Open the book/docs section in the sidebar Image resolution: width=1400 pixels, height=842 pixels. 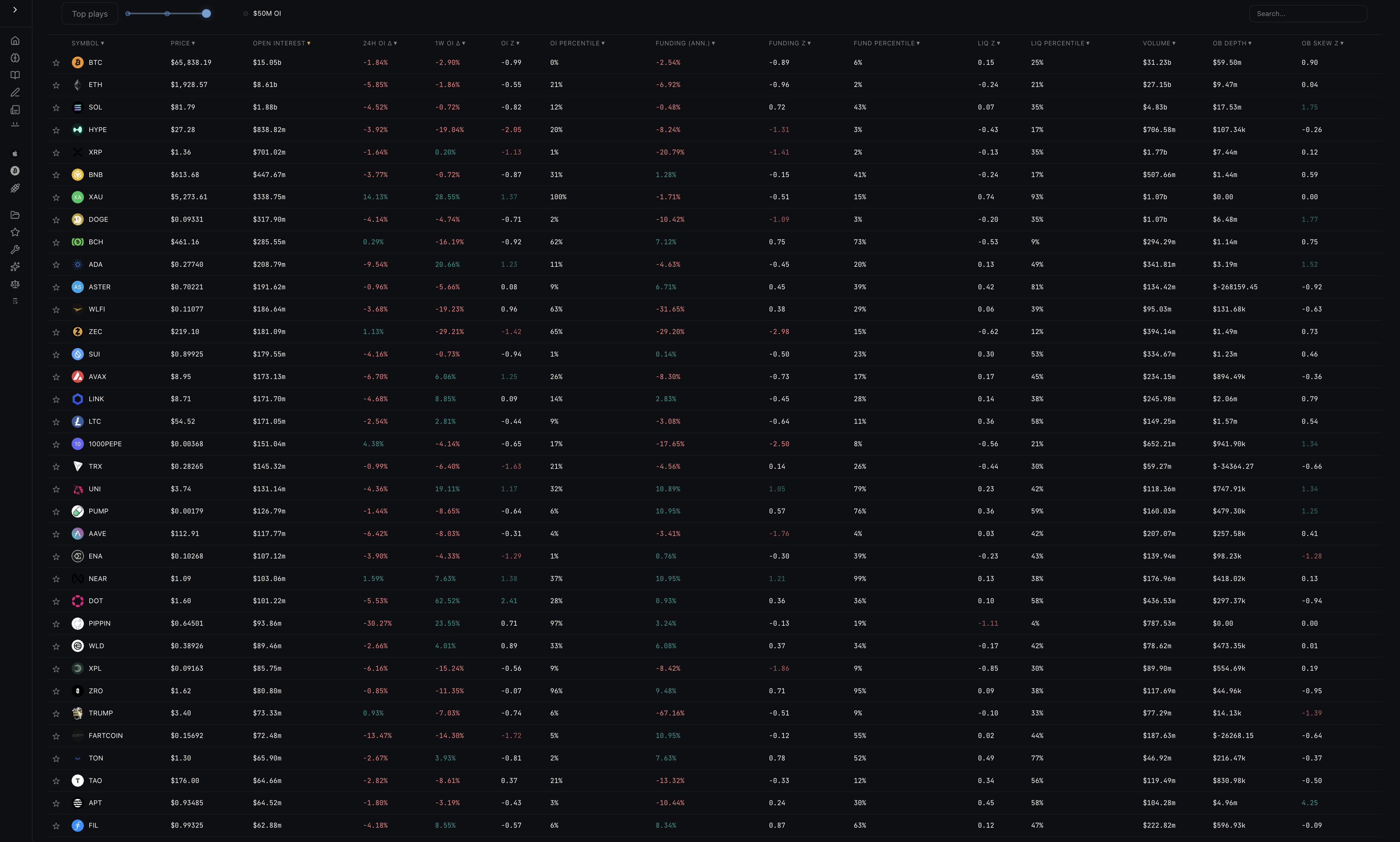[15, 74]
